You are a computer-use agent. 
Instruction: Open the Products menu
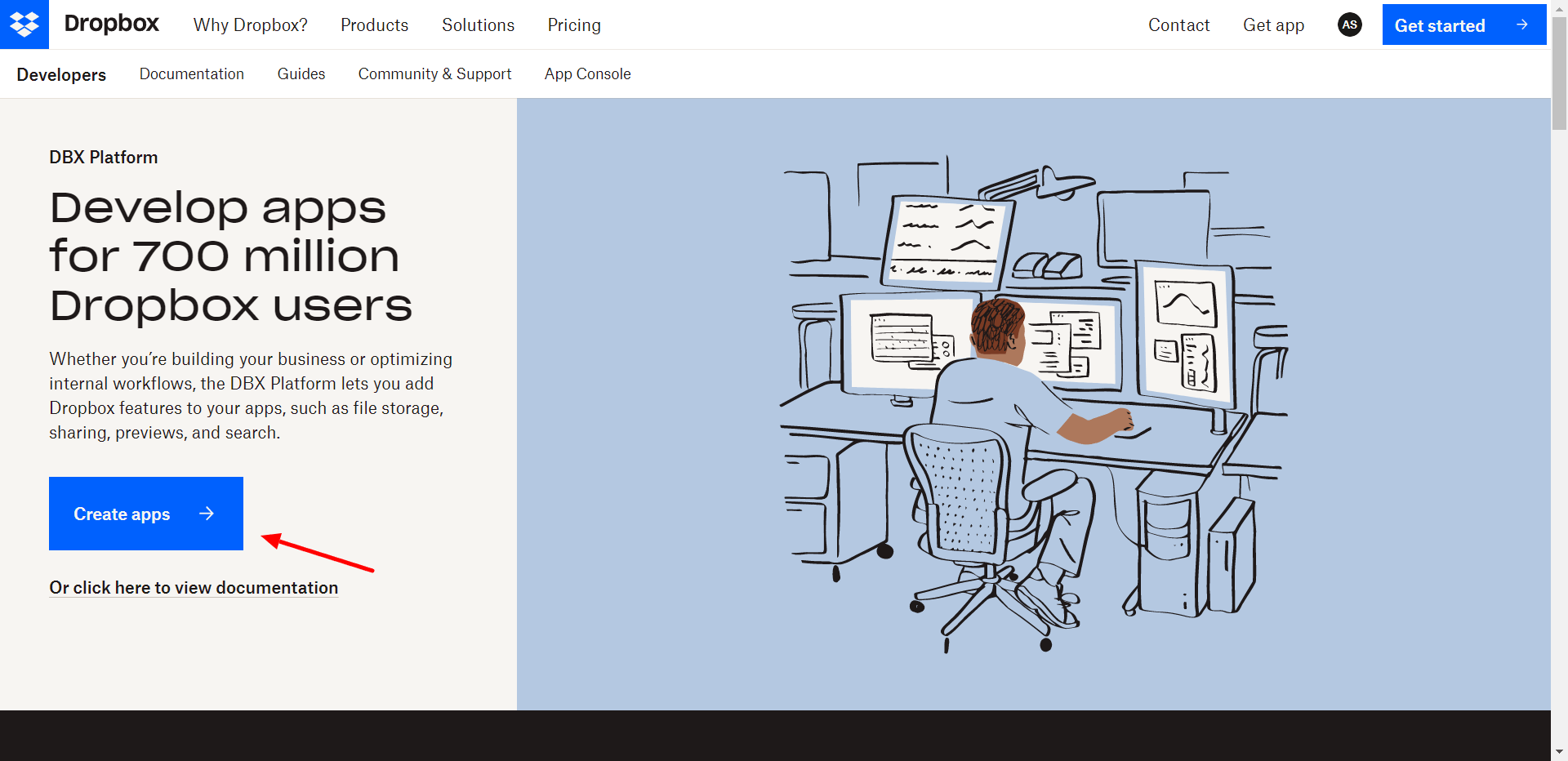(x=375, y=25)
